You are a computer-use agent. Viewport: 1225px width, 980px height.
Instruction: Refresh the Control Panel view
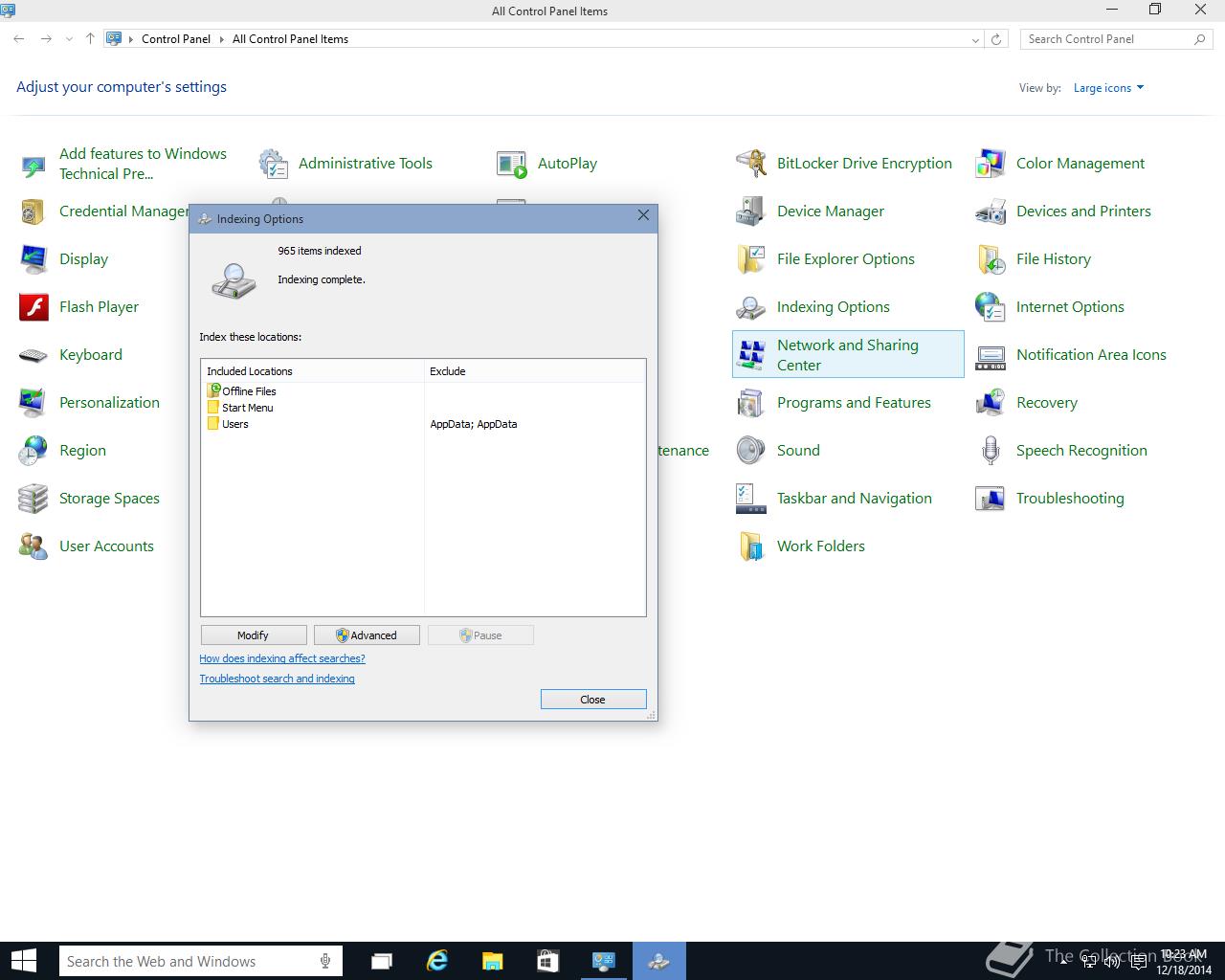pyautogui.click(x=996, y=39)
